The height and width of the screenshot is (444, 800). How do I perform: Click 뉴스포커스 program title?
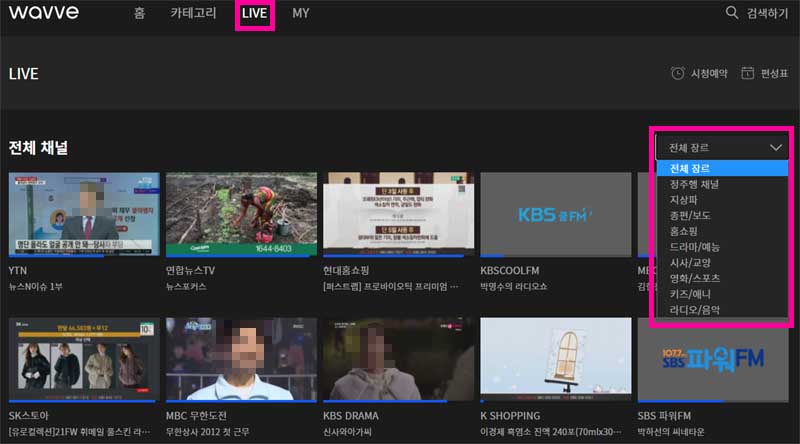186,287
